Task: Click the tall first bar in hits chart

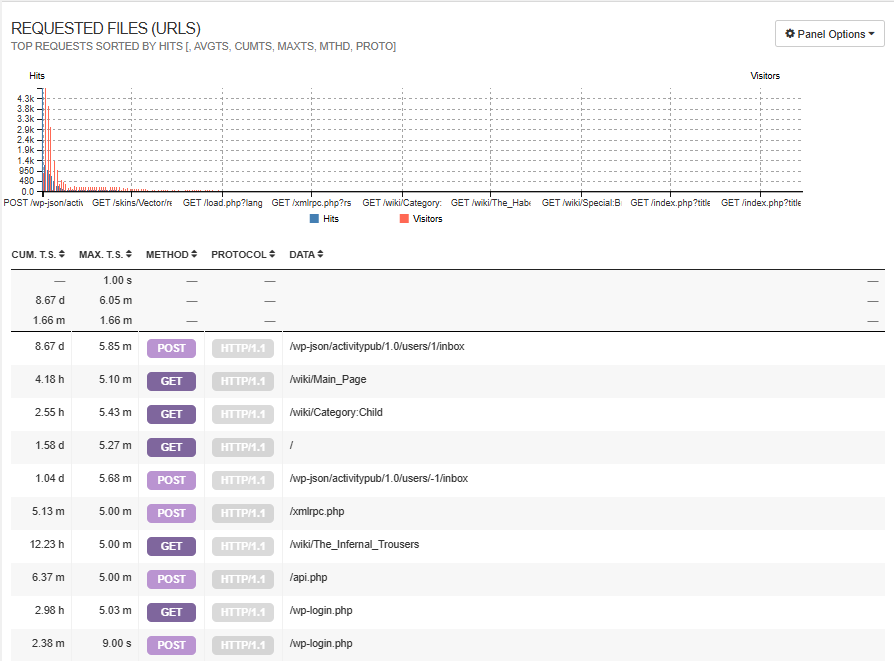Action: click(44, 140)
